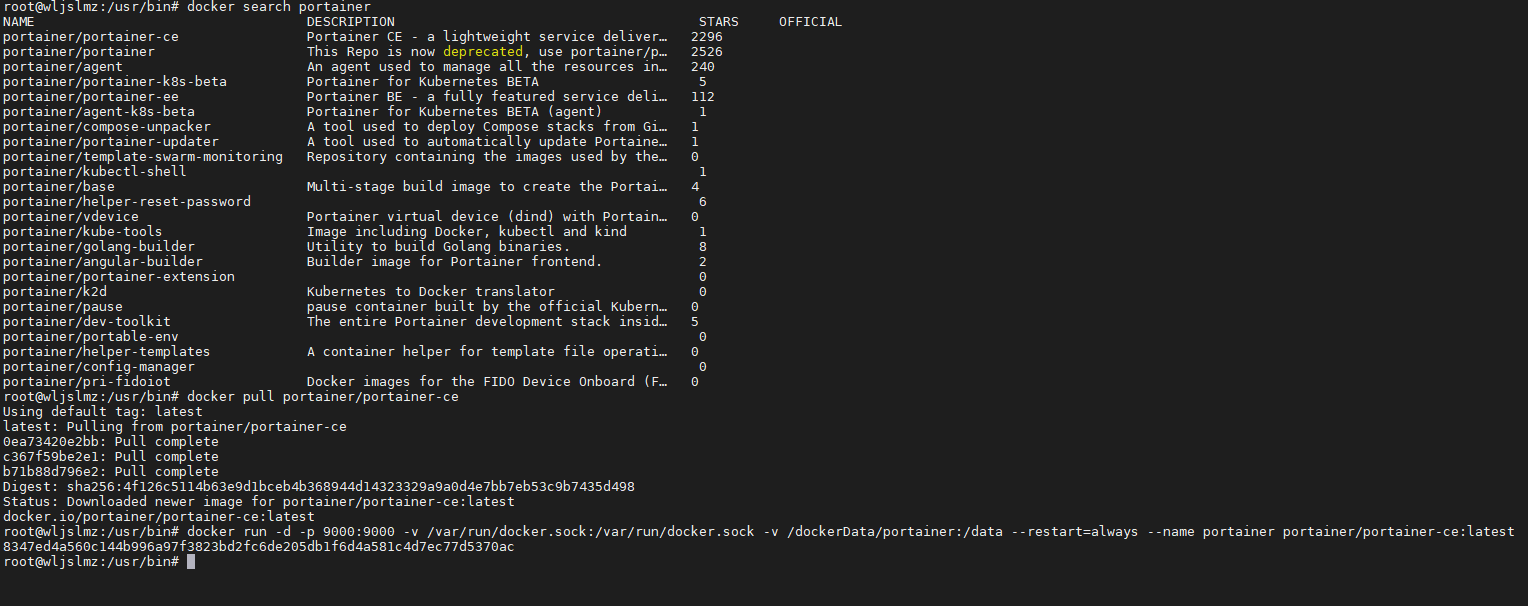This screenshot has width=1528, height=606.
Task: Click the terminal cursor at the last prompt
Action: click(x=191, y=562)
